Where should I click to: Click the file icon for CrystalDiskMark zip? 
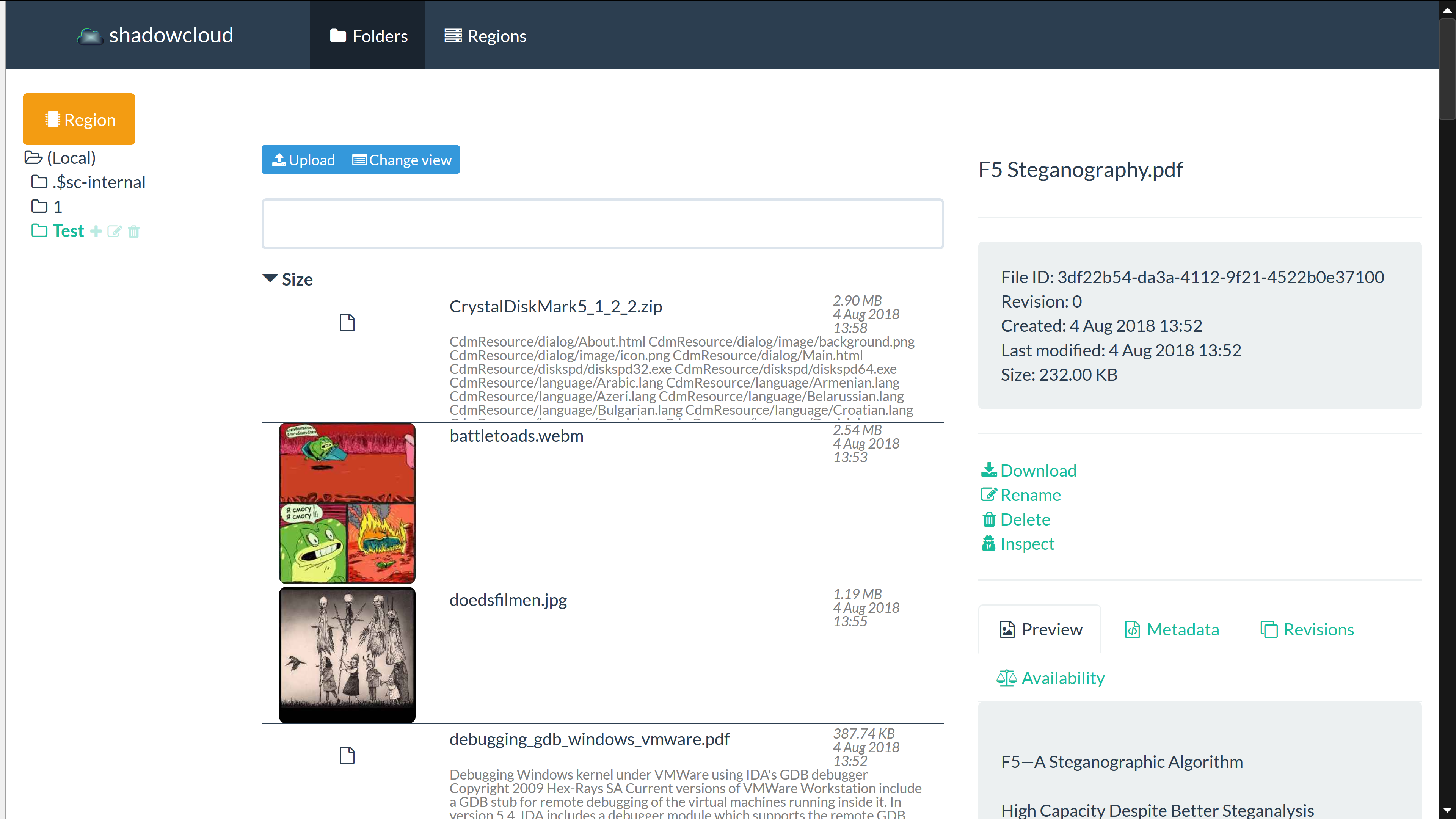tap(347, 323)
